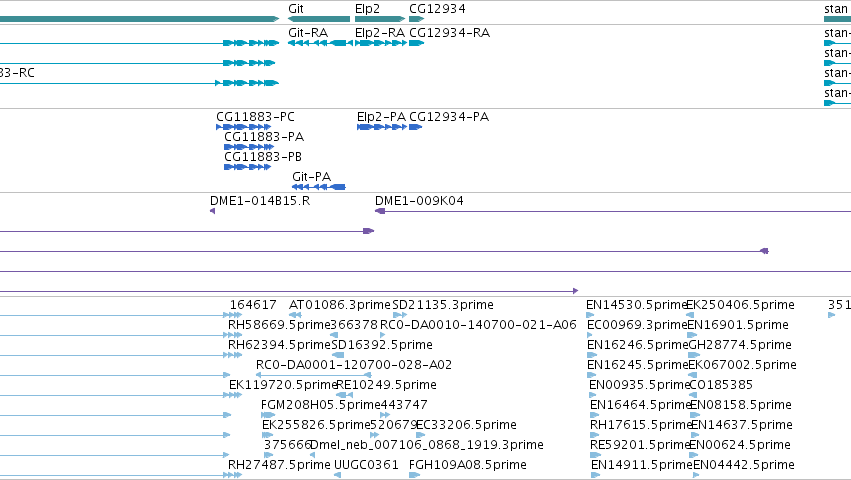Viewport: 851px width, 480px height.
Task: Click the 443747 EST label
Action: tap(404, 405)
